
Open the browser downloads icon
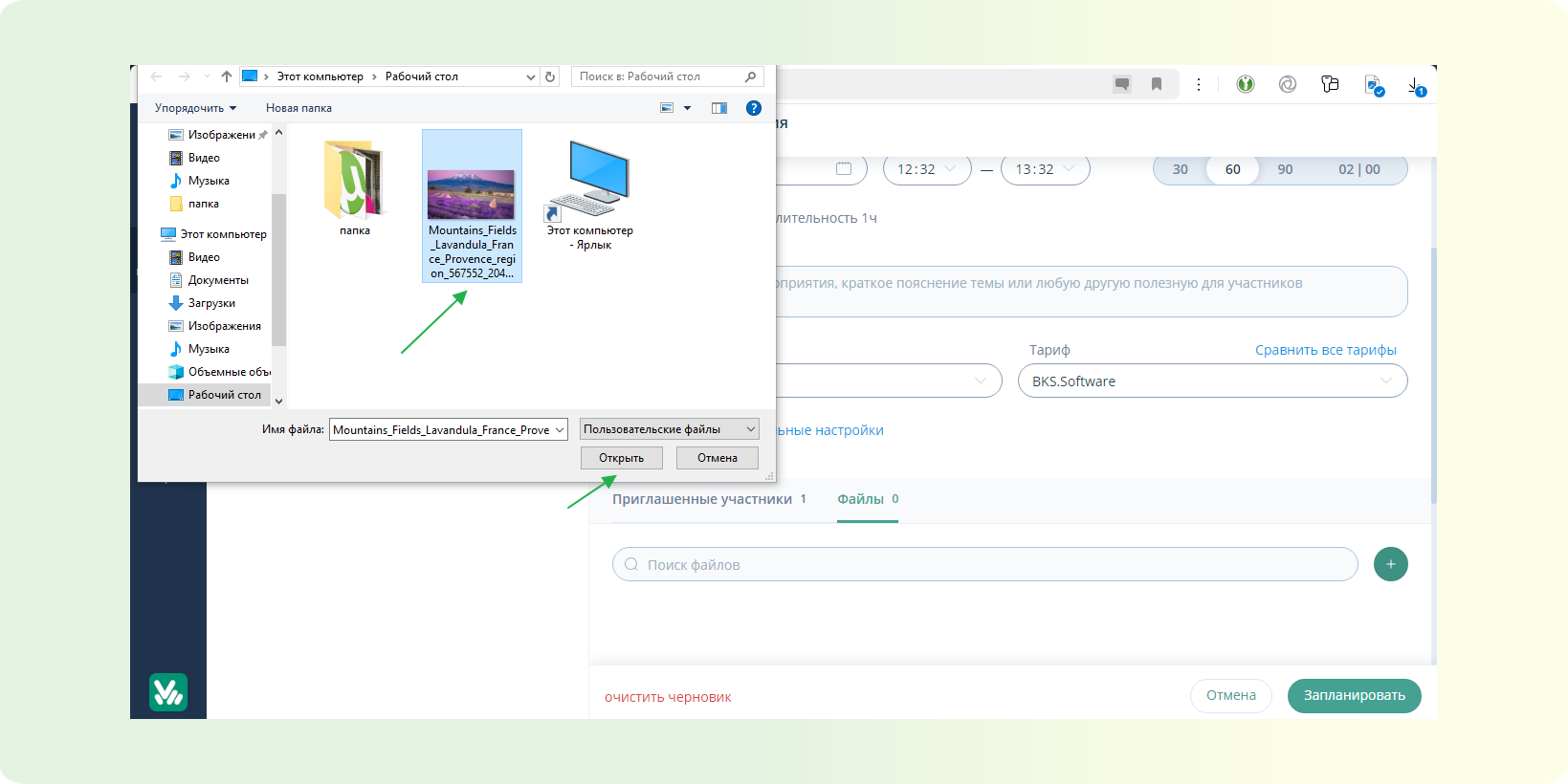click(x=1416, y=85)
